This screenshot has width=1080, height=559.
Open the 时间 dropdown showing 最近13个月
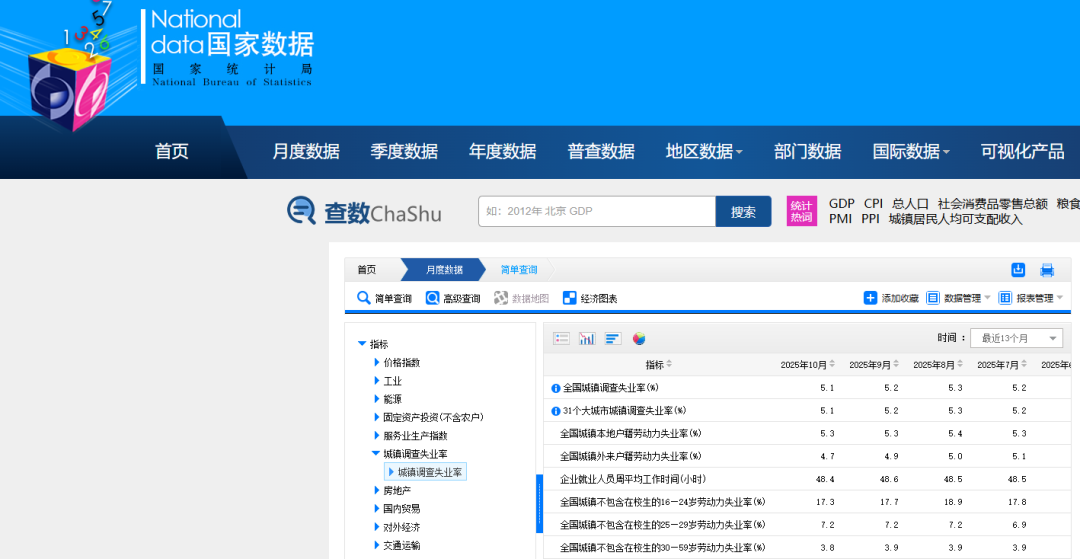1015,338
